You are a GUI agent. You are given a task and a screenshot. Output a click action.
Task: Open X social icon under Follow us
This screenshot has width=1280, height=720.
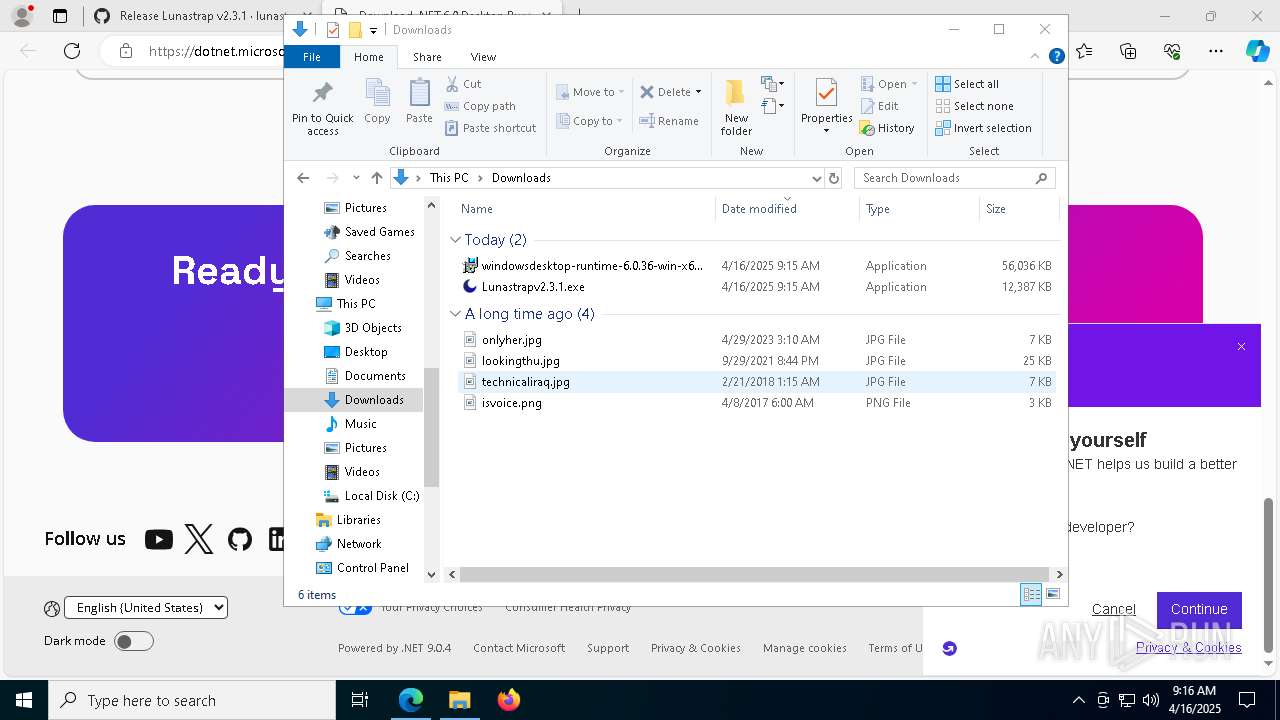click(199, 540)
